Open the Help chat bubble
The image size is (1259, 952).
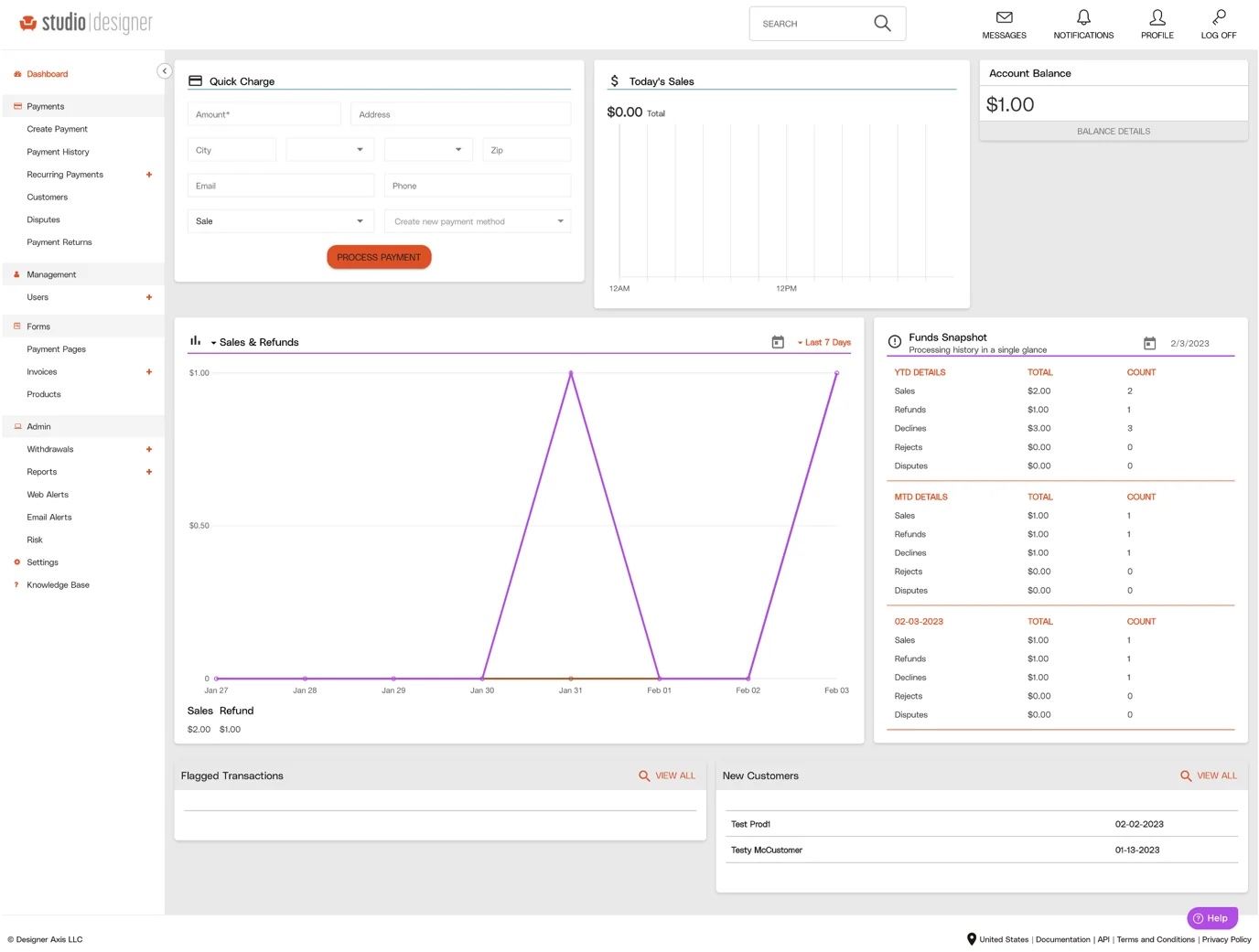[x=1211, y=917]
